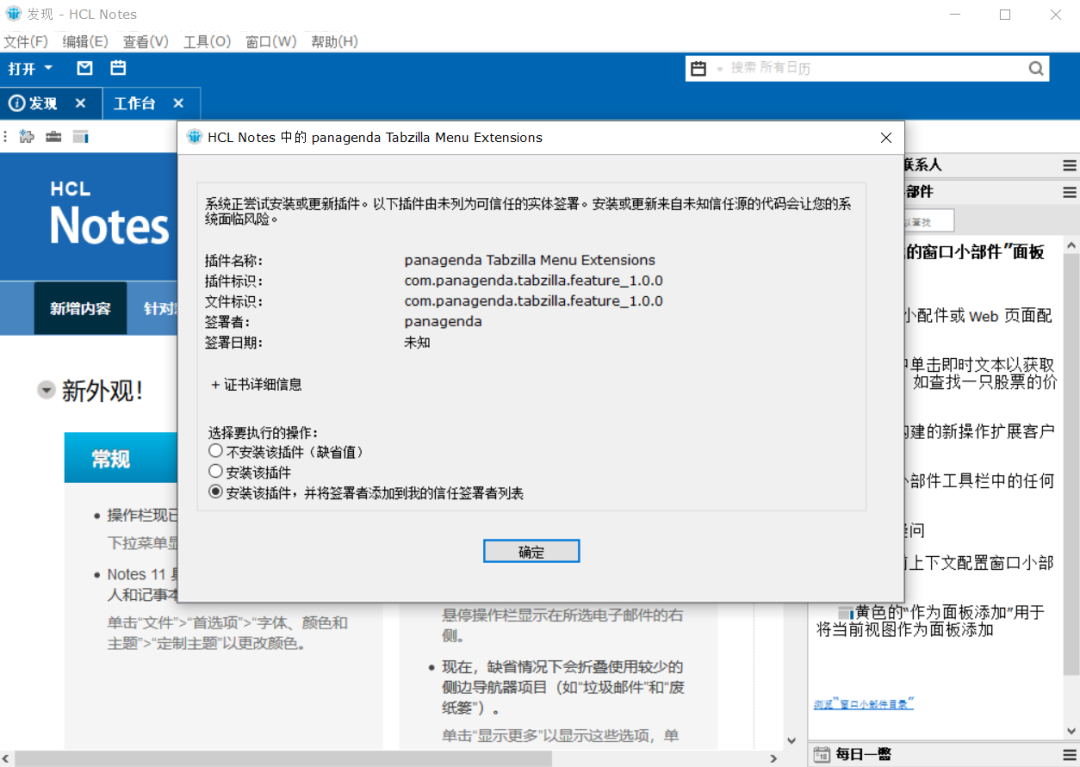Click the magnifier search icon
1080x767 pixels.
tap(1036, 68)
